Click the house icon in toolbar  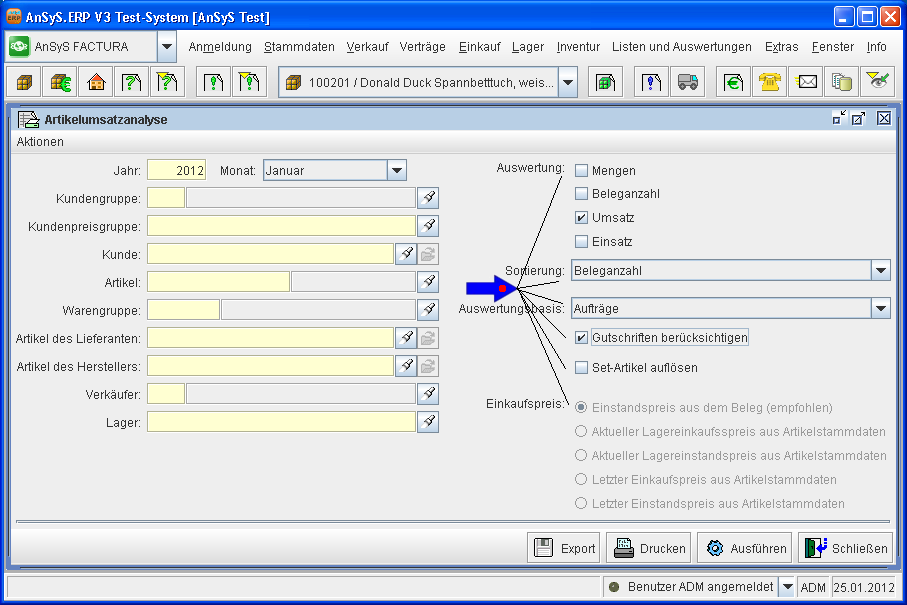coord(95,83)
